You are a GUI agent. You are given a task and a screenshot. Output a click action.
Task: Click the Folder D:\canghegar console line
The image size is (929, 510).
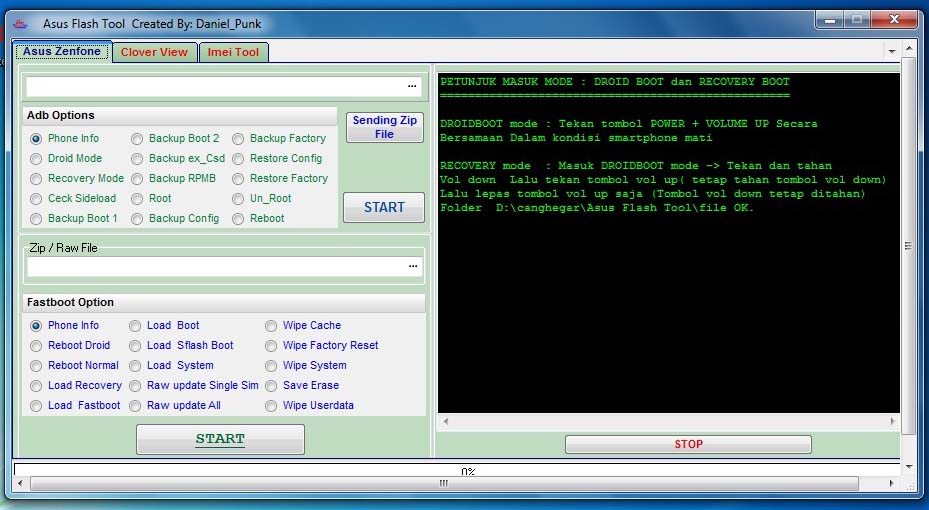coord(597,208)
